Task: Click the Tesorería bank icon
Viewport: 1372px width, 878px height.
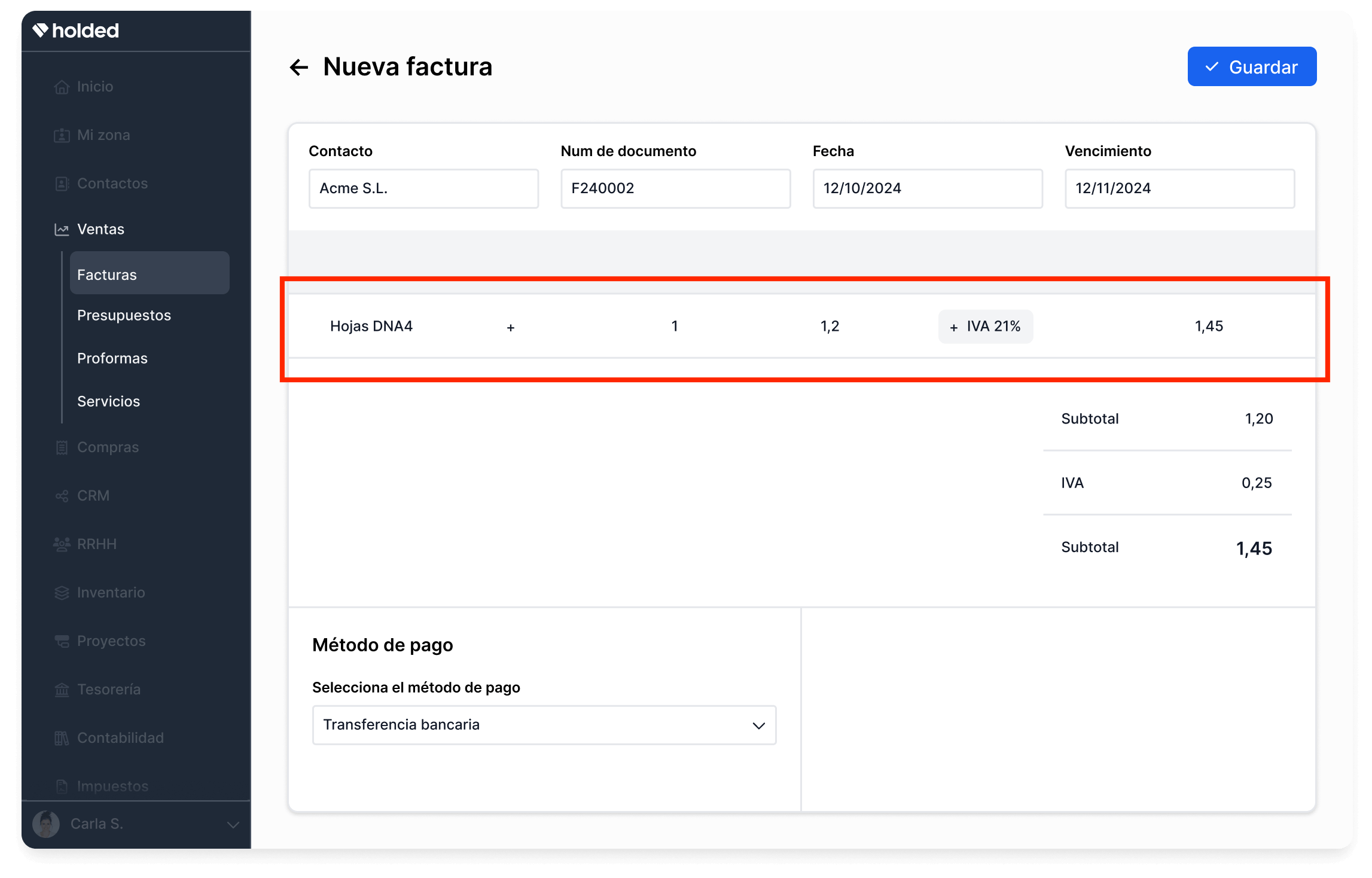Action: click(62, 690)
